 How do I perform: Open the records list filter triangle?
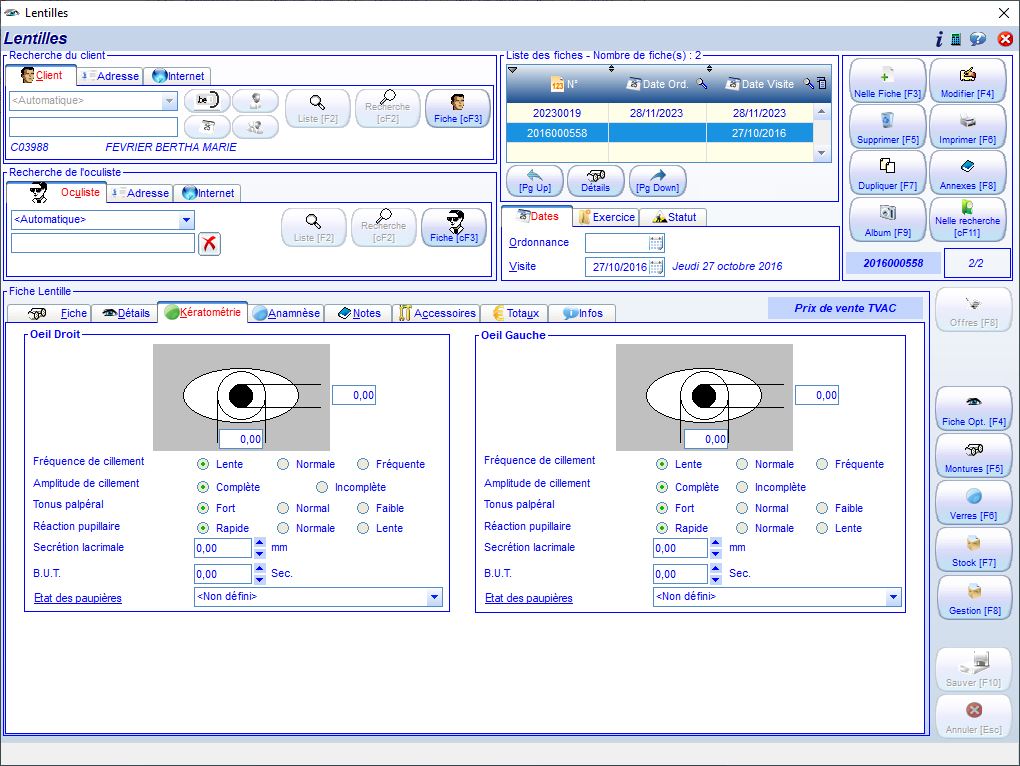click(513, 70)
